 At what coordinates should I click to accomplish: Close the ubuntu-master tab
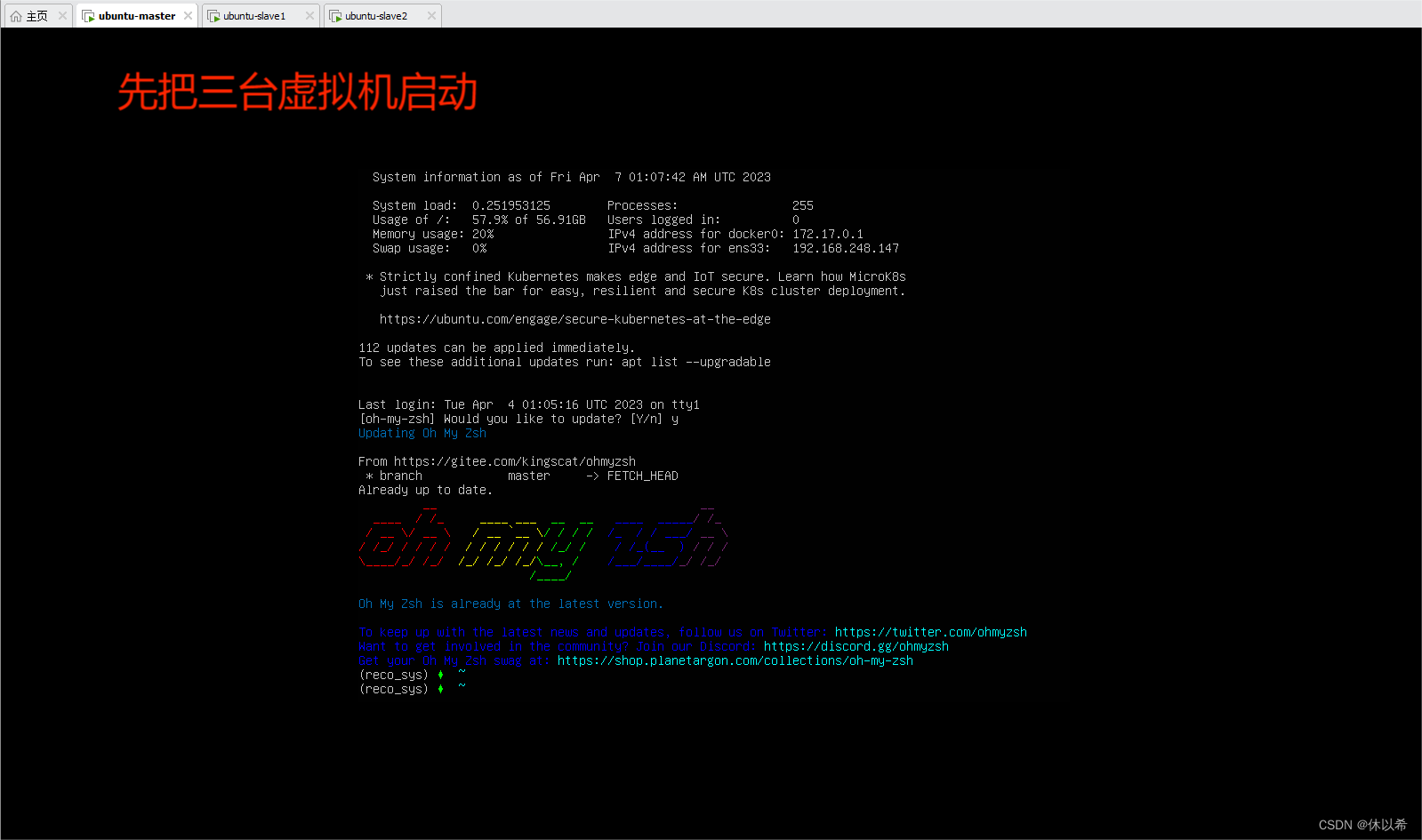pyautogui.click(x=188, y=16)
